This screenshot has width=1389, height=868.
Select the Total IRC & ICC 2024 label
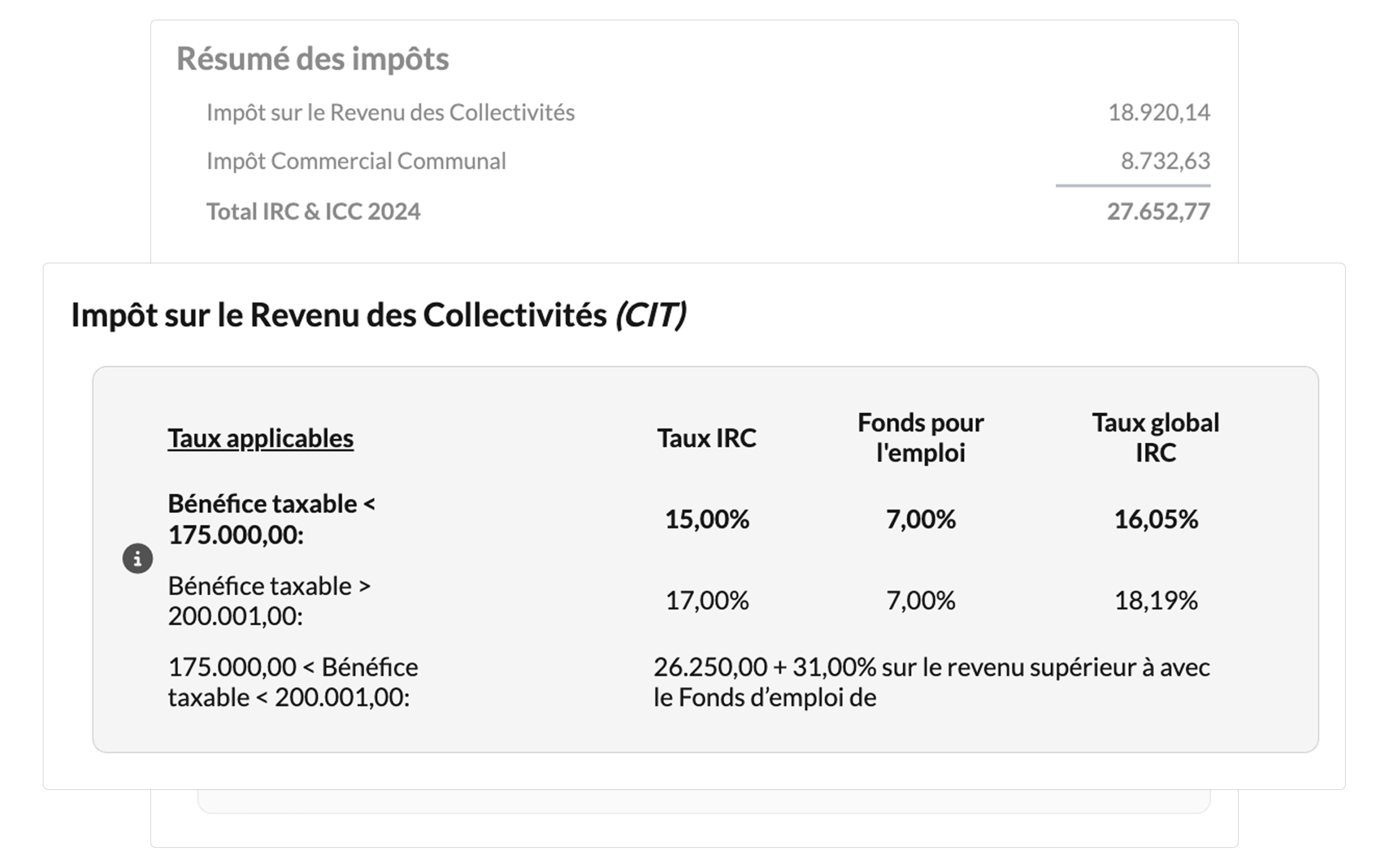[314, 211]
